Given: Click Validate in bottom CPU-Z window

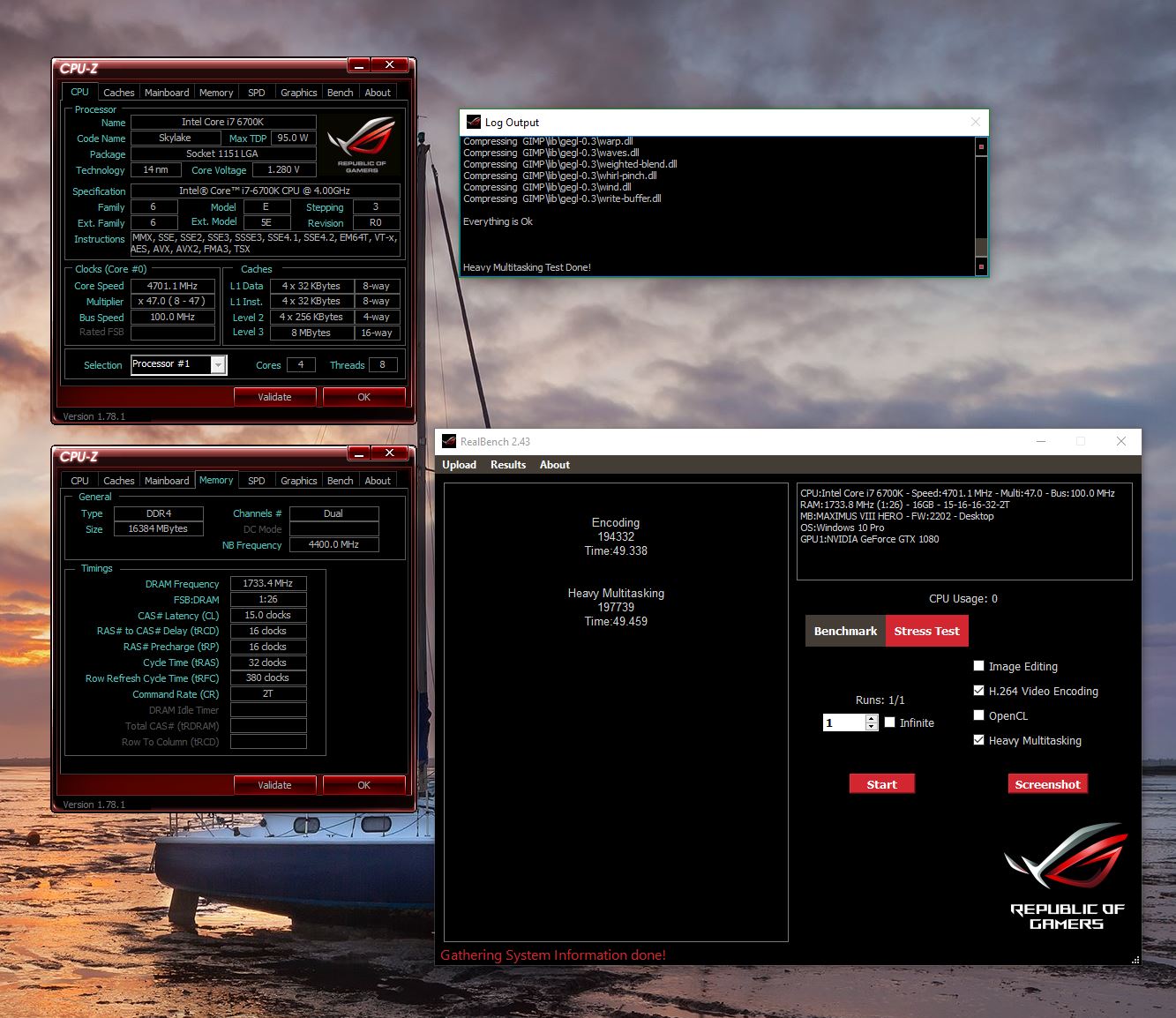Looking at the screenshot, I should tap(274, 785).
